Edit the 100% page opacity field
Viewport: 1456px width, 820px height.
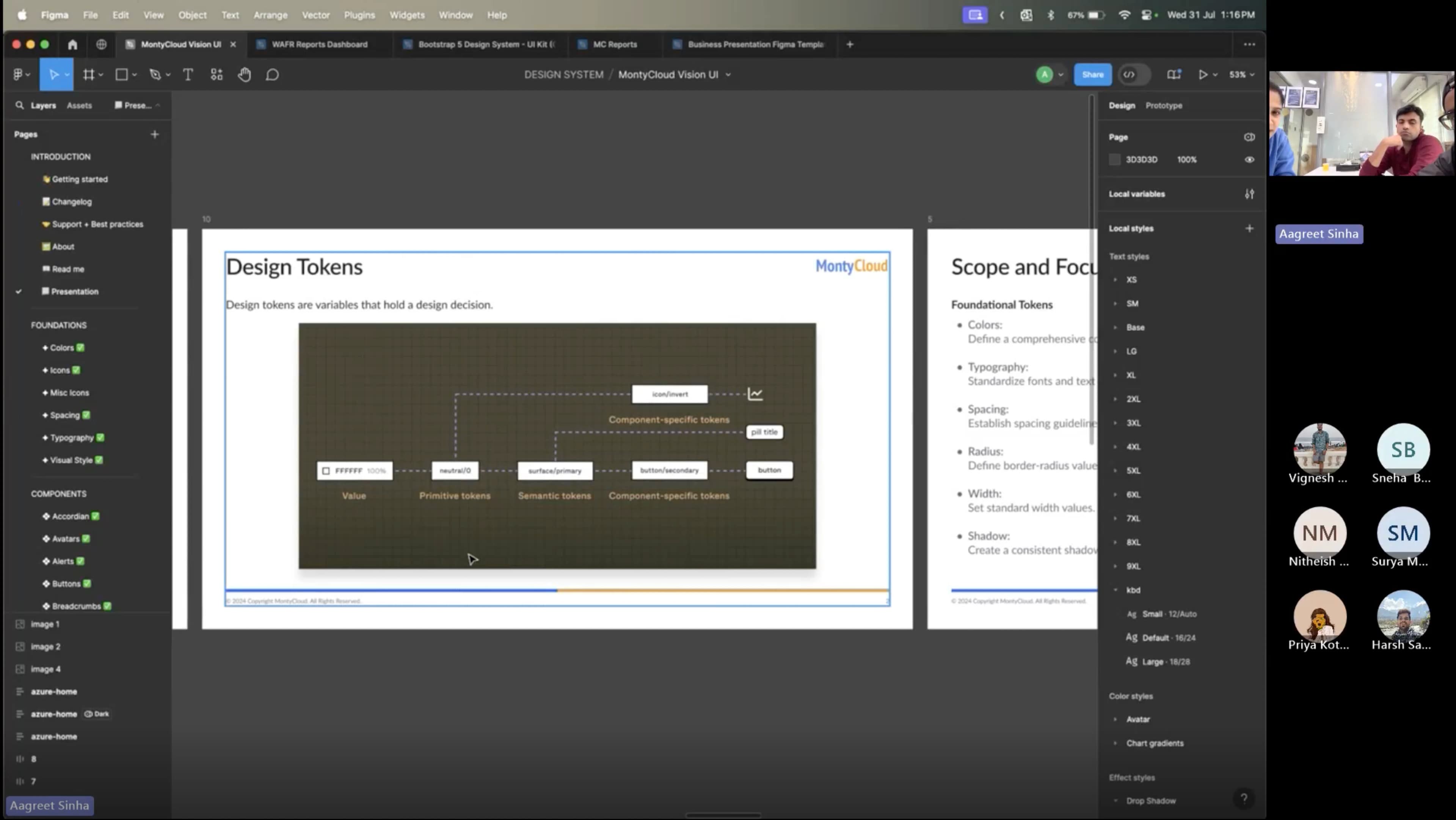click(1186, 160)
